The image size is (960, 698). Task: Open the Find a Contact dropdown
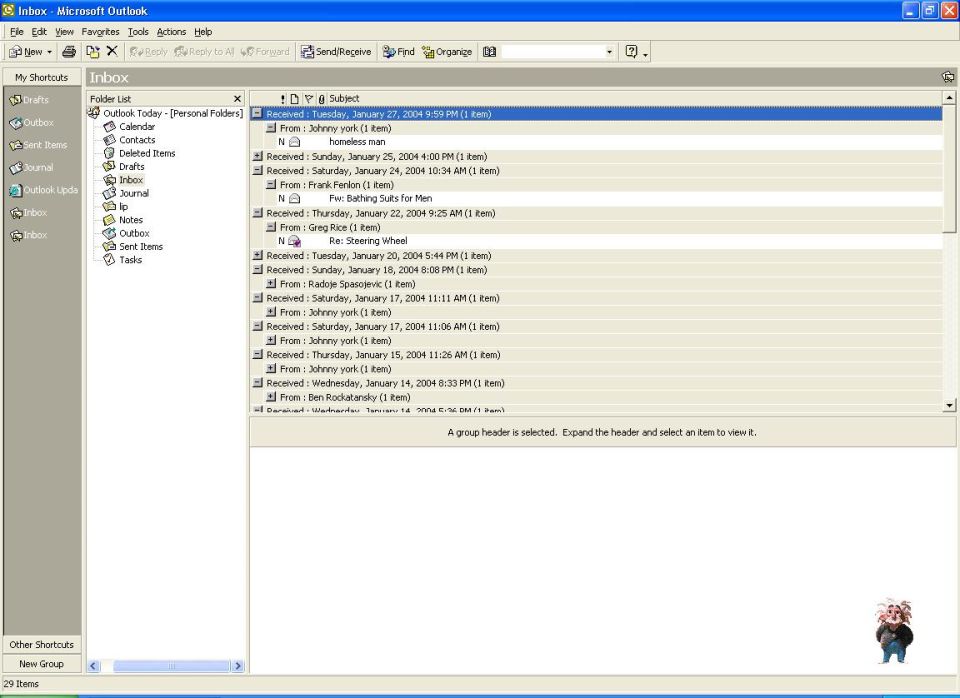coord(609,52)
